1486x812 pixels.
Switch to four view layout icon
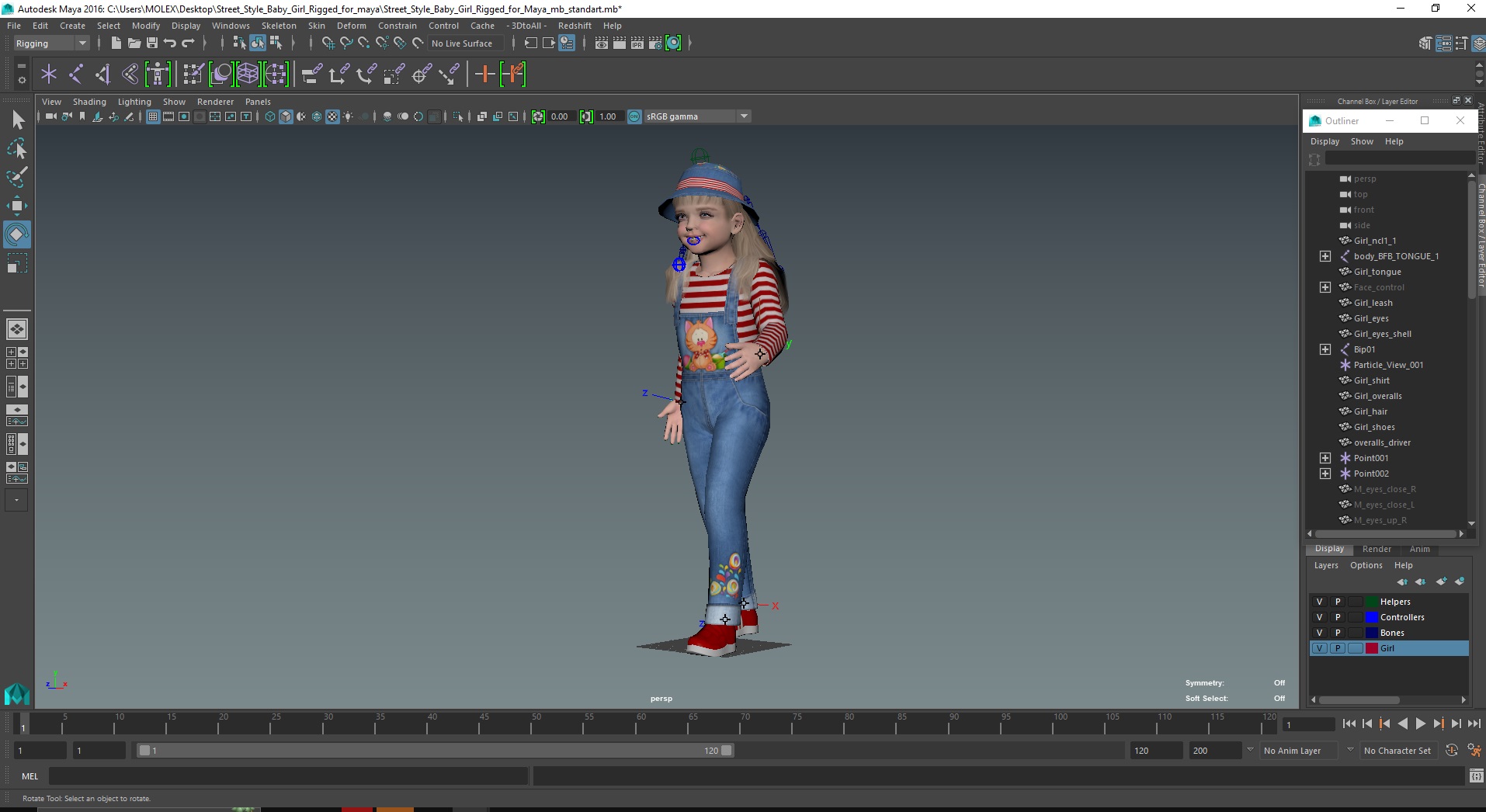click(17, 358)
